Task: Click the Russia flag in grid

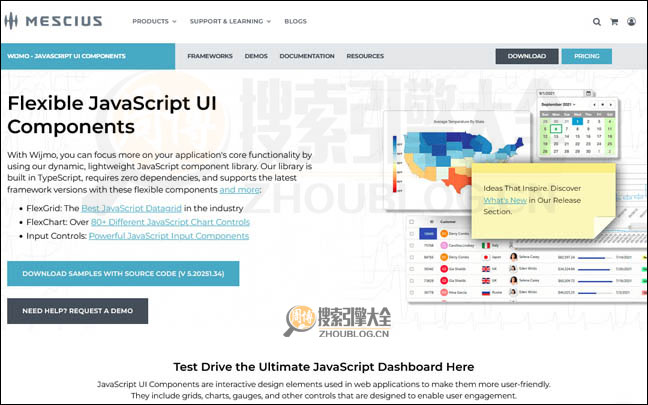Action: 486,292
